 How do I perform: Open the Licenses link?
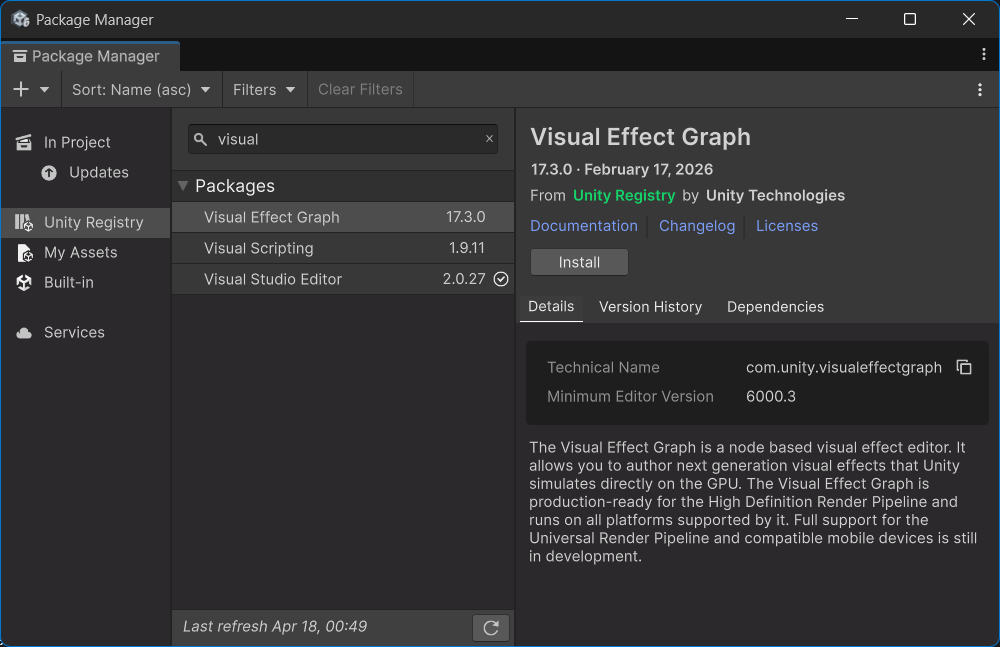coord(786,226)
